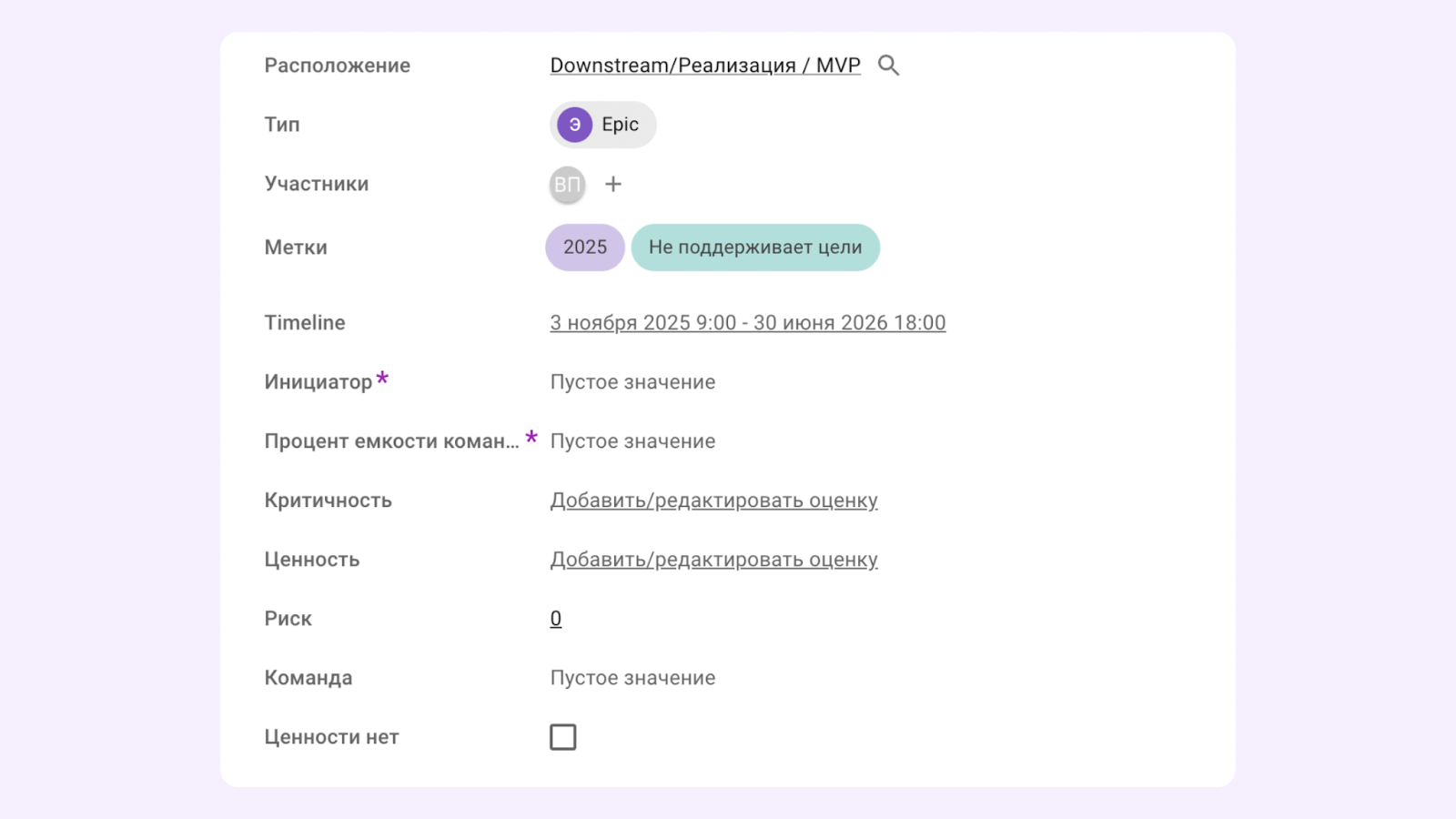The width and height of the screenshot is (1456, 819).
Task: Open the Тип field selector
Action: point(281,125)
